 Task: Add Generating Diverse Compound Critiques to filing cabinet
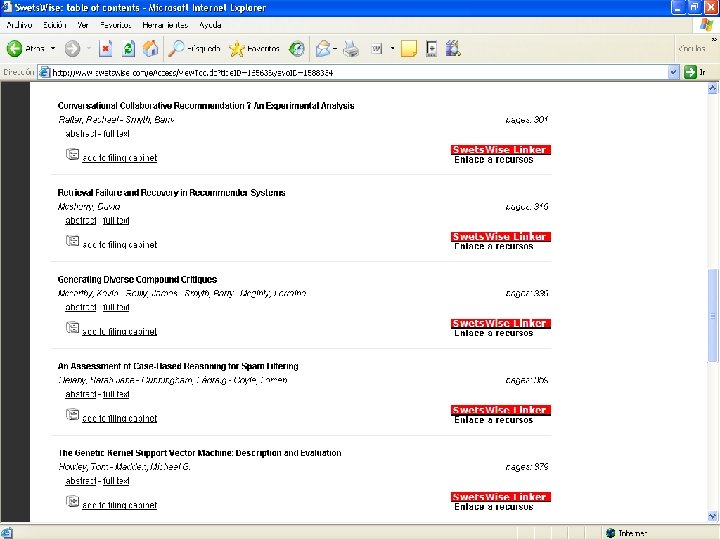tap(119, 332)
